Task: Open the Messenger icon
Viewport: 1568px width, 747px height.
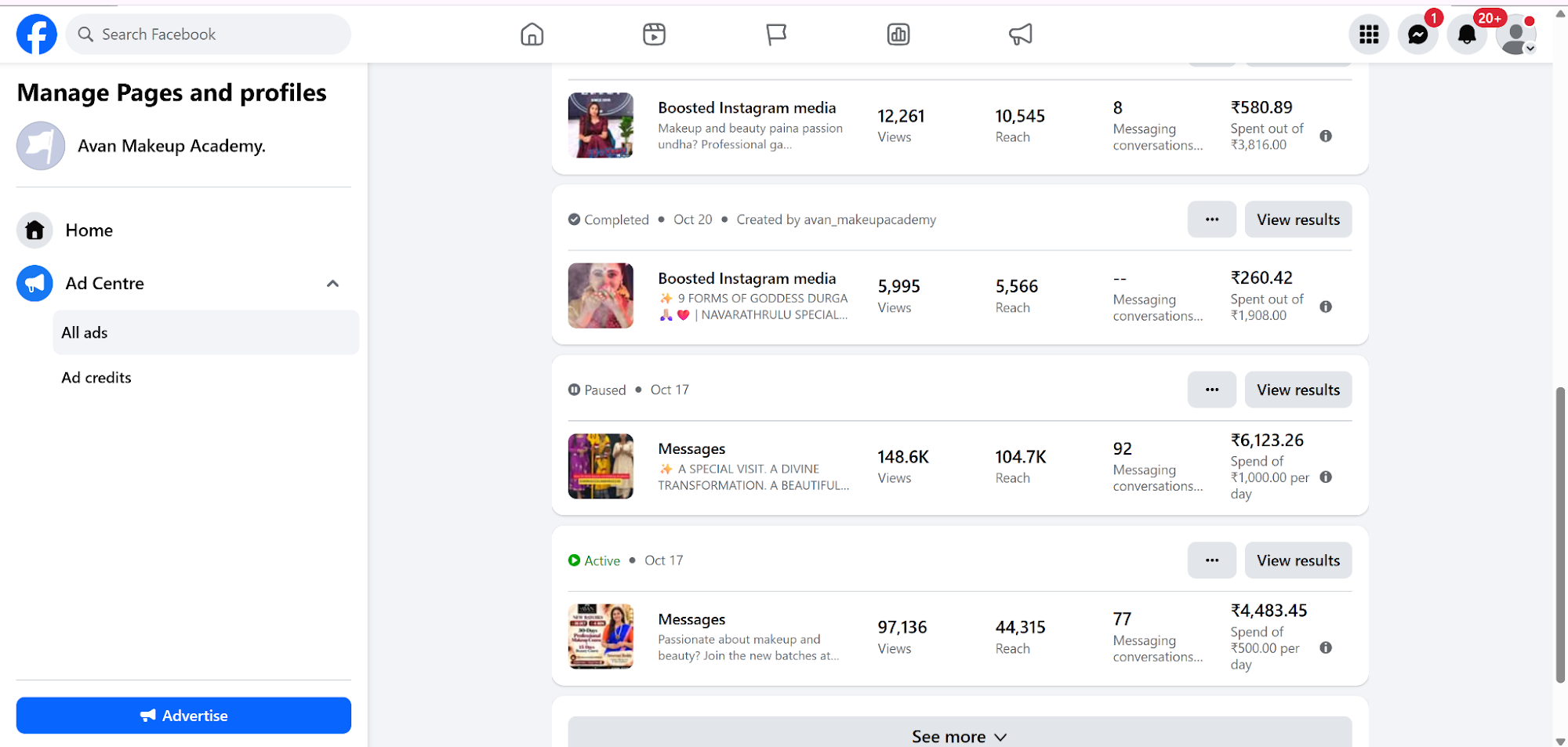Action: (x=1417, y=34)
